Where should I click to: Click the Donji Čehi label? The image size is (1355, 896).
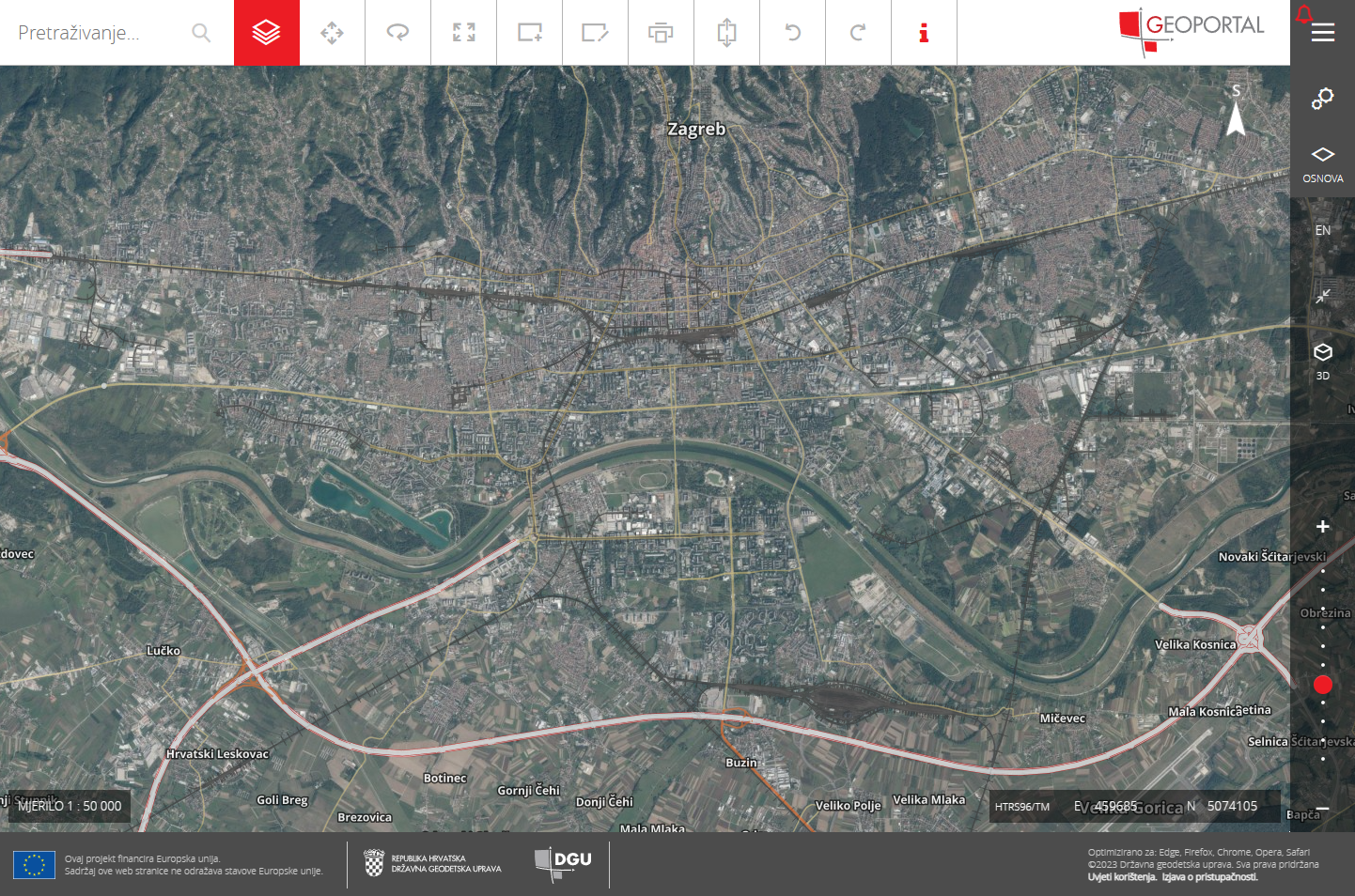coord(604,802)
